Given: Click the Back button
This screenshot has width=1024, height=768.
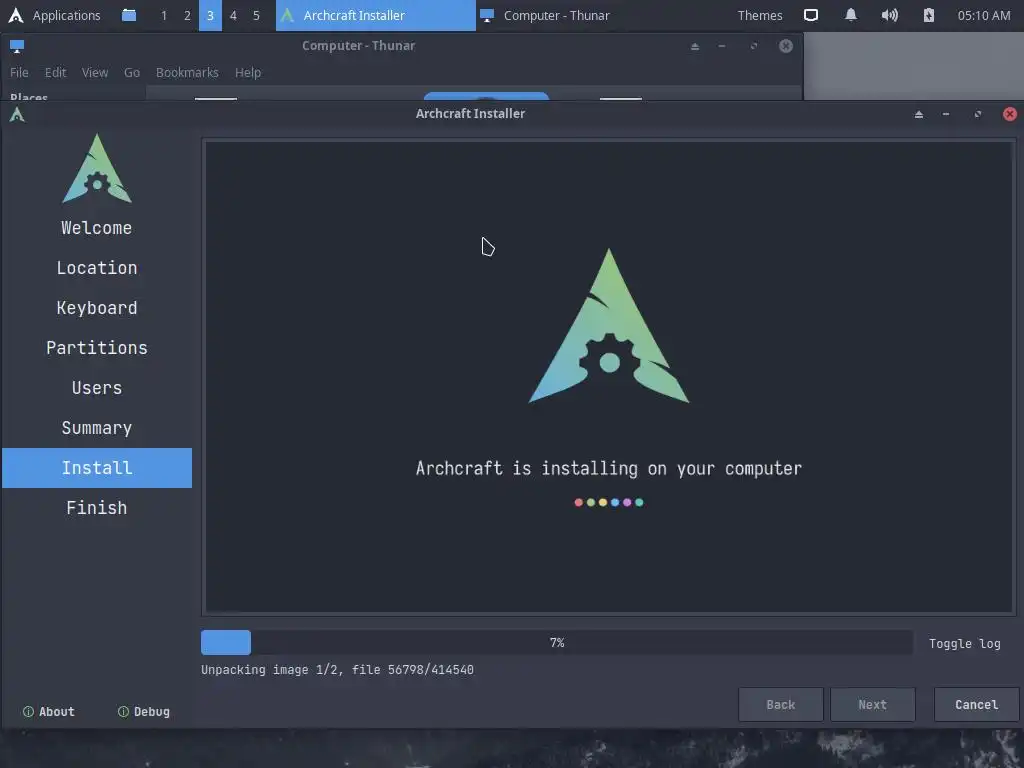Looking at the screenshot, I should tap(780, 705).
